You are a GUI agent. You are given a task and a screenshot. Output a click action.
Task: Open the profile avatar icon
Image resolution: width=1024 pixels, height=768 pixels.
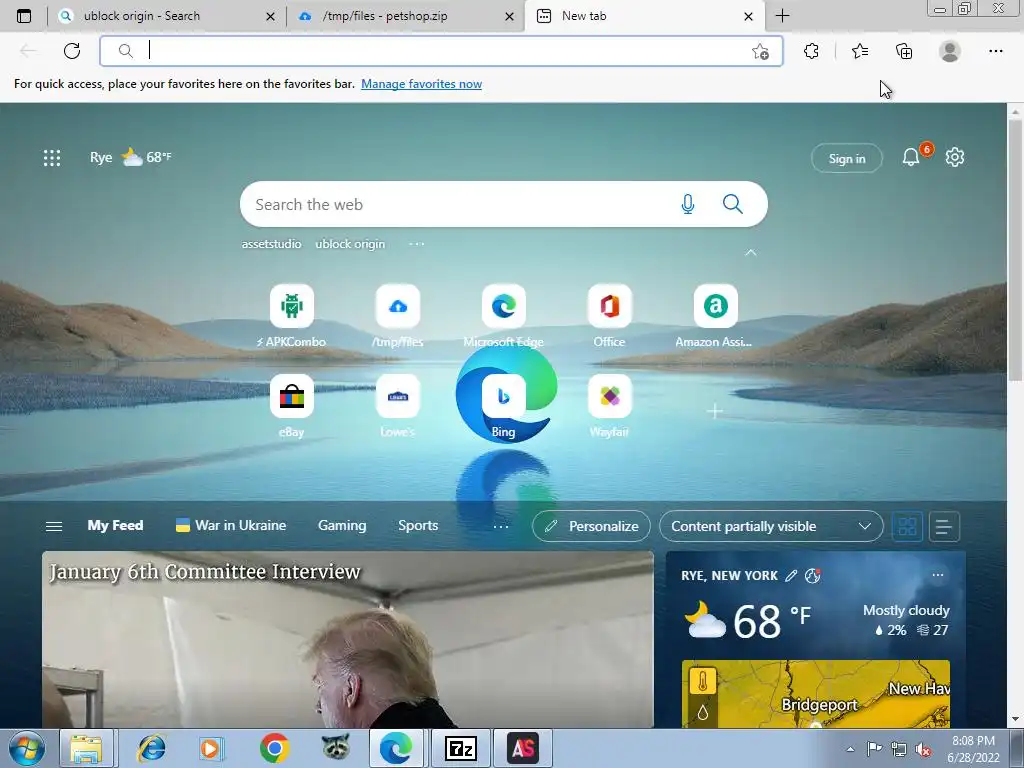(950, 51)
